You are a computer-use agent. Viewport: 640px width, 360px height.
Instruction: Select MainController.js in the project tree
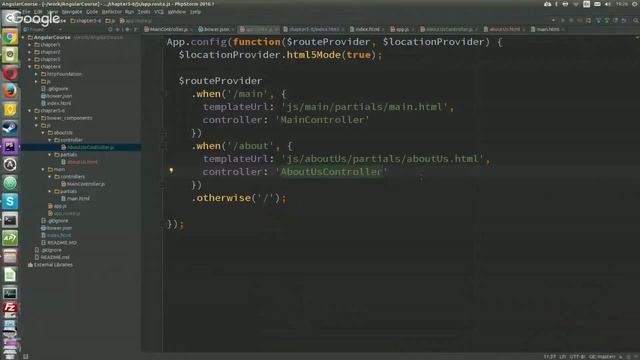pos(86,184)
